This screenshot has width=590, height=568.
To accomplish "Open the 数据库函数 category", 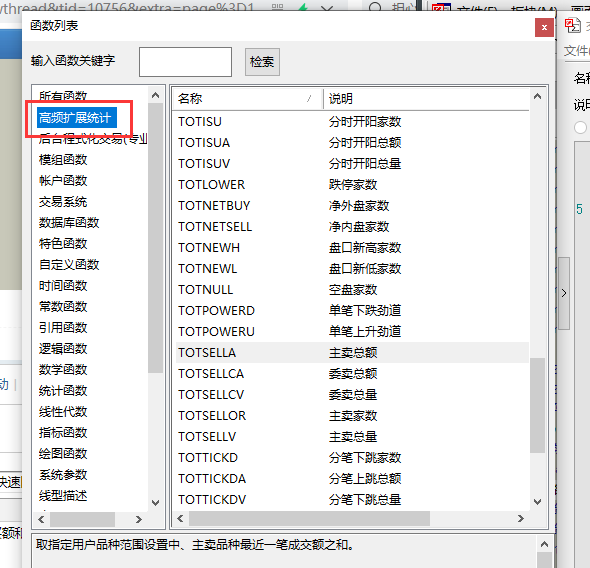I will coord(69,223).
